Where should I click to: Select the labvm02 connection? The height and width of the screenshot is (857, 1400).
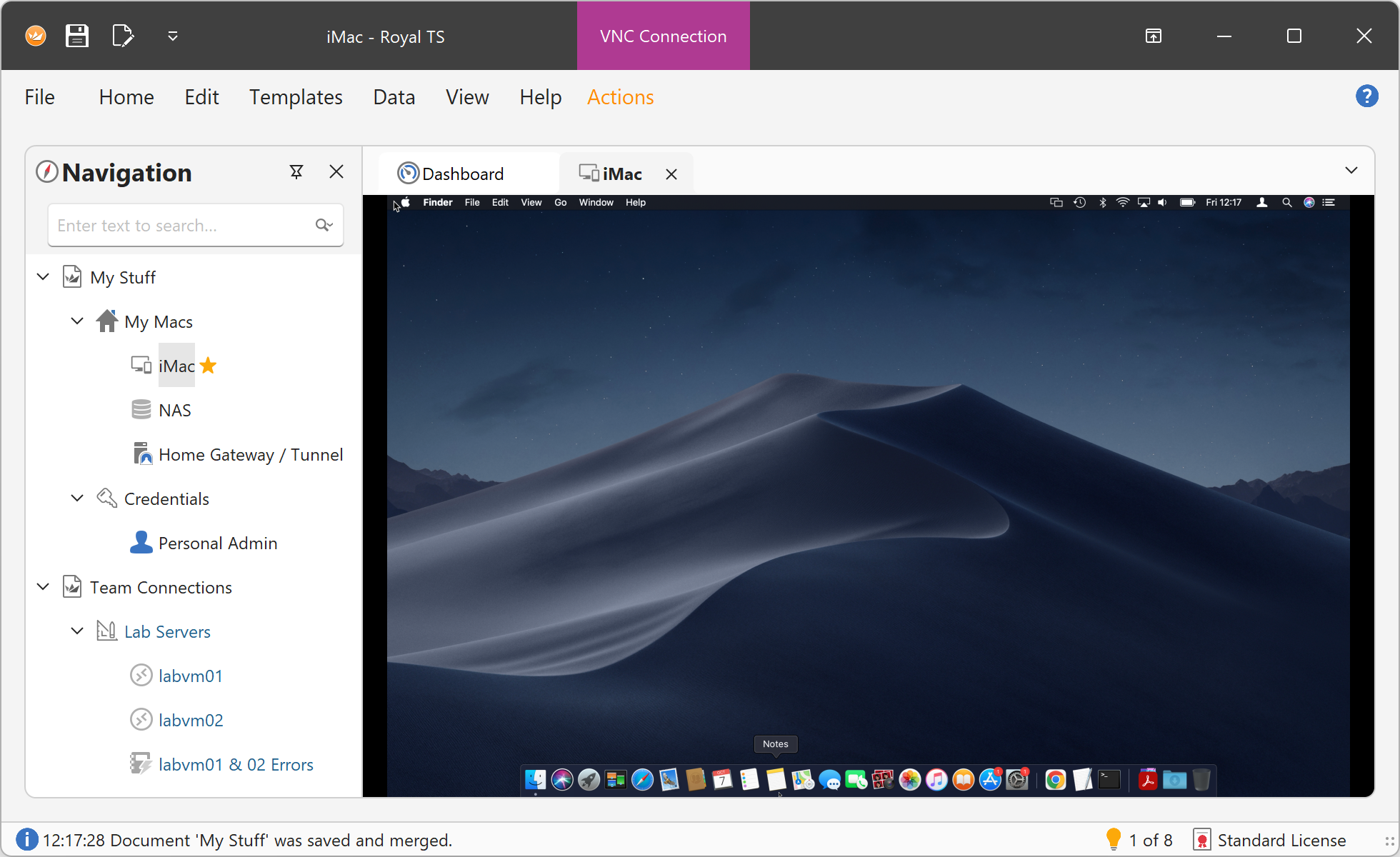190,720
